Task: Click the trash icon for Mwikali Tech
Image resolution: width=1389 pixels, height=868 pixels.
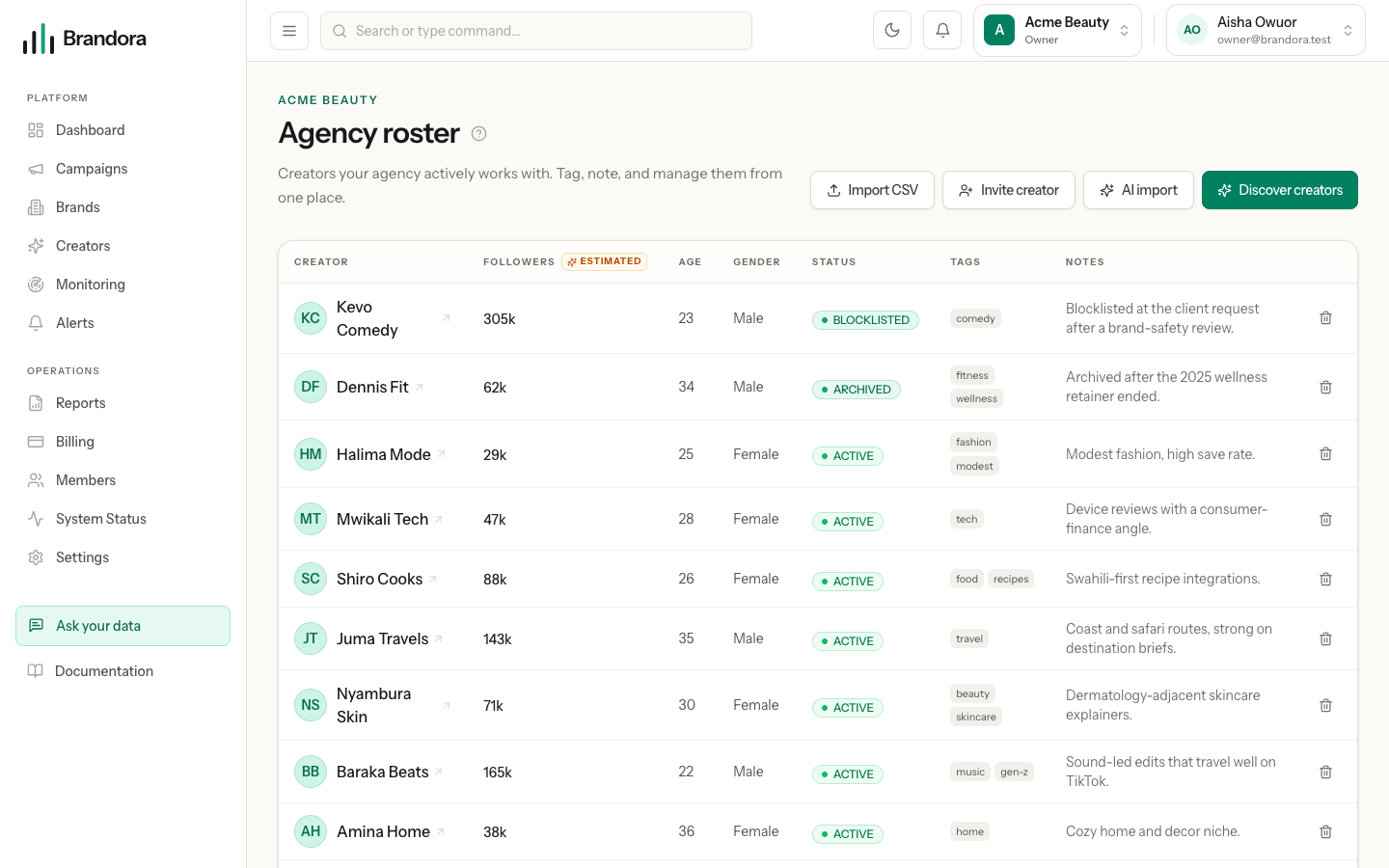Action: point(1325,519)
